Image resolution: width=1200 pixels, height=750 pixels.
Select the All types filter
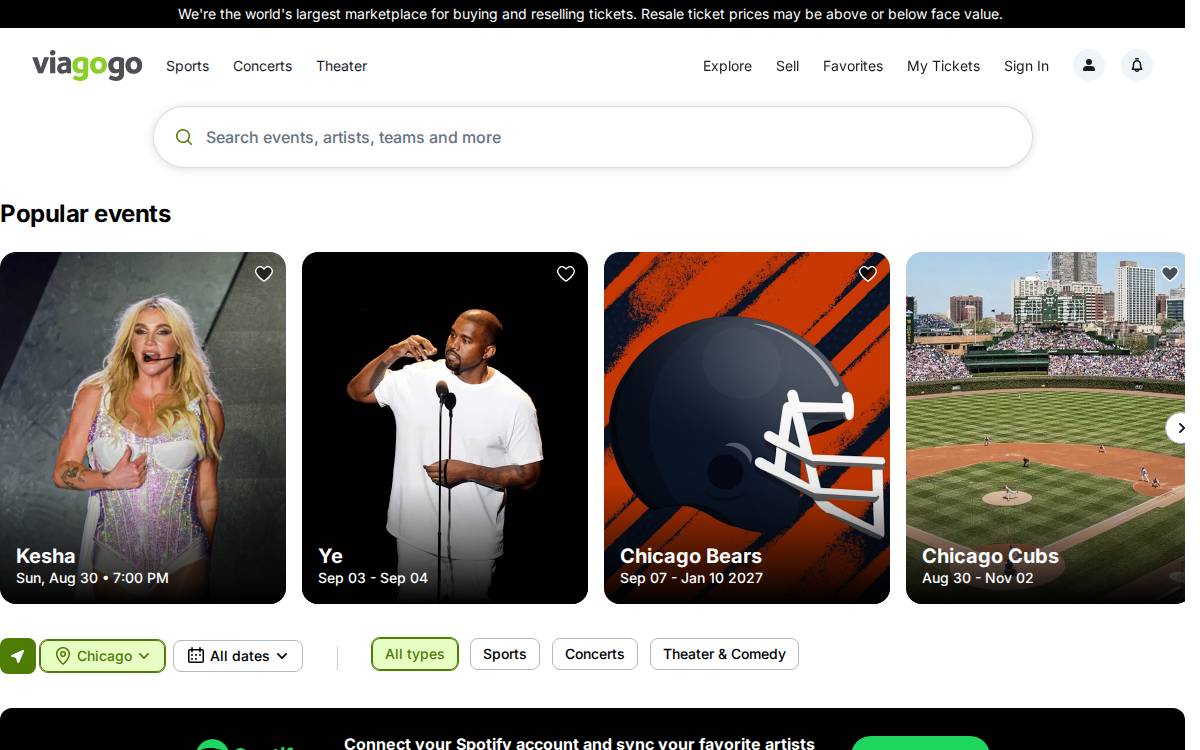[415, 654]
